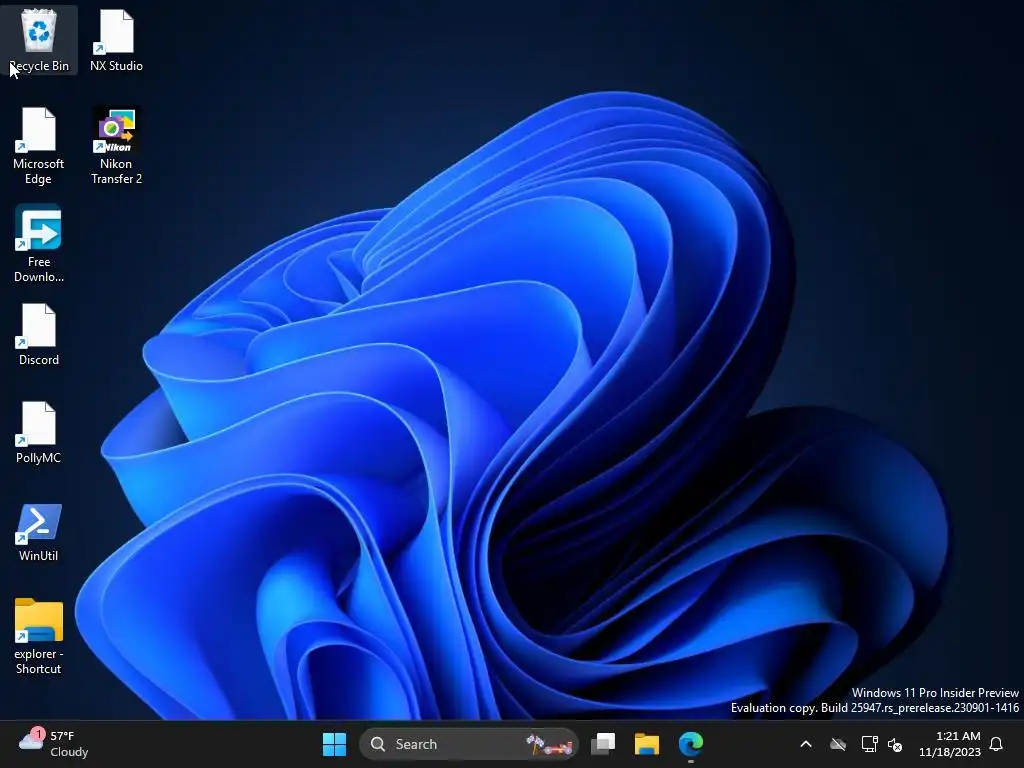Image resolution: width=1024 pixels, height=768 pixels.
Task: Select the NX Studio shortcut
Action: (116, 40)
